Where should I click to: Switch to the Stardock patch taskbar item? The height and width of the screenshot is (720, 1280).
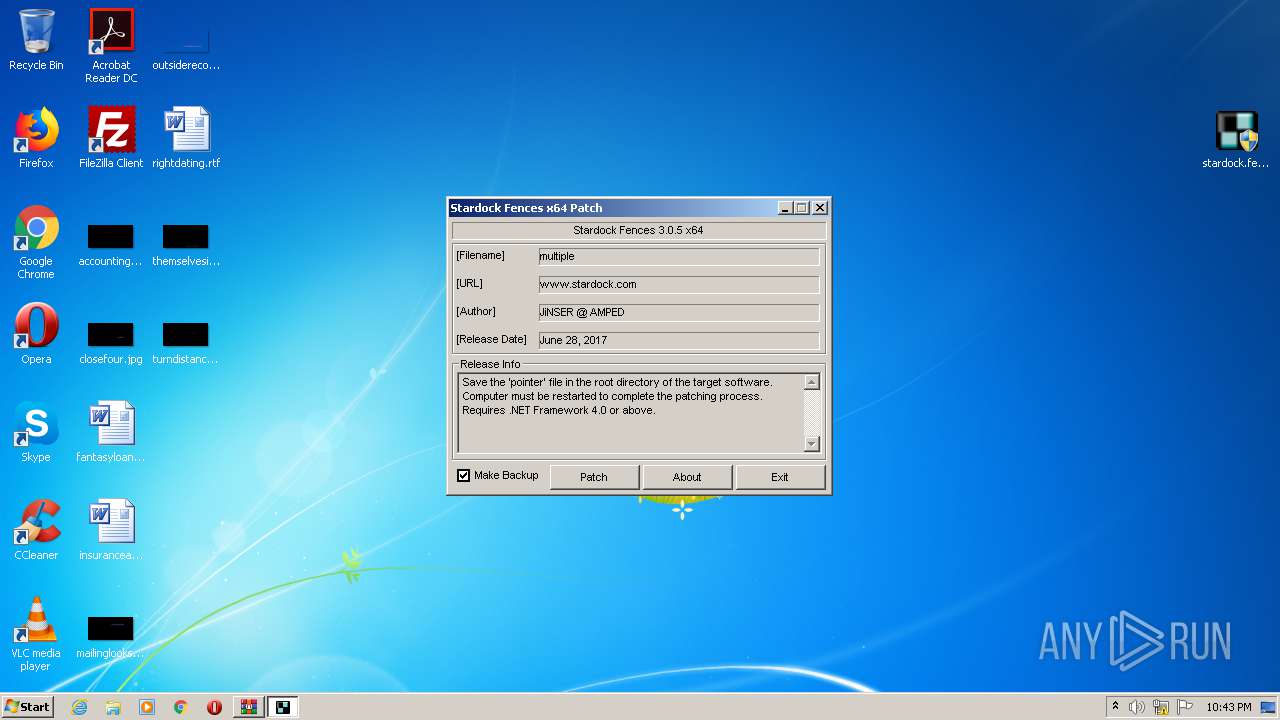[x=283, y=707]
